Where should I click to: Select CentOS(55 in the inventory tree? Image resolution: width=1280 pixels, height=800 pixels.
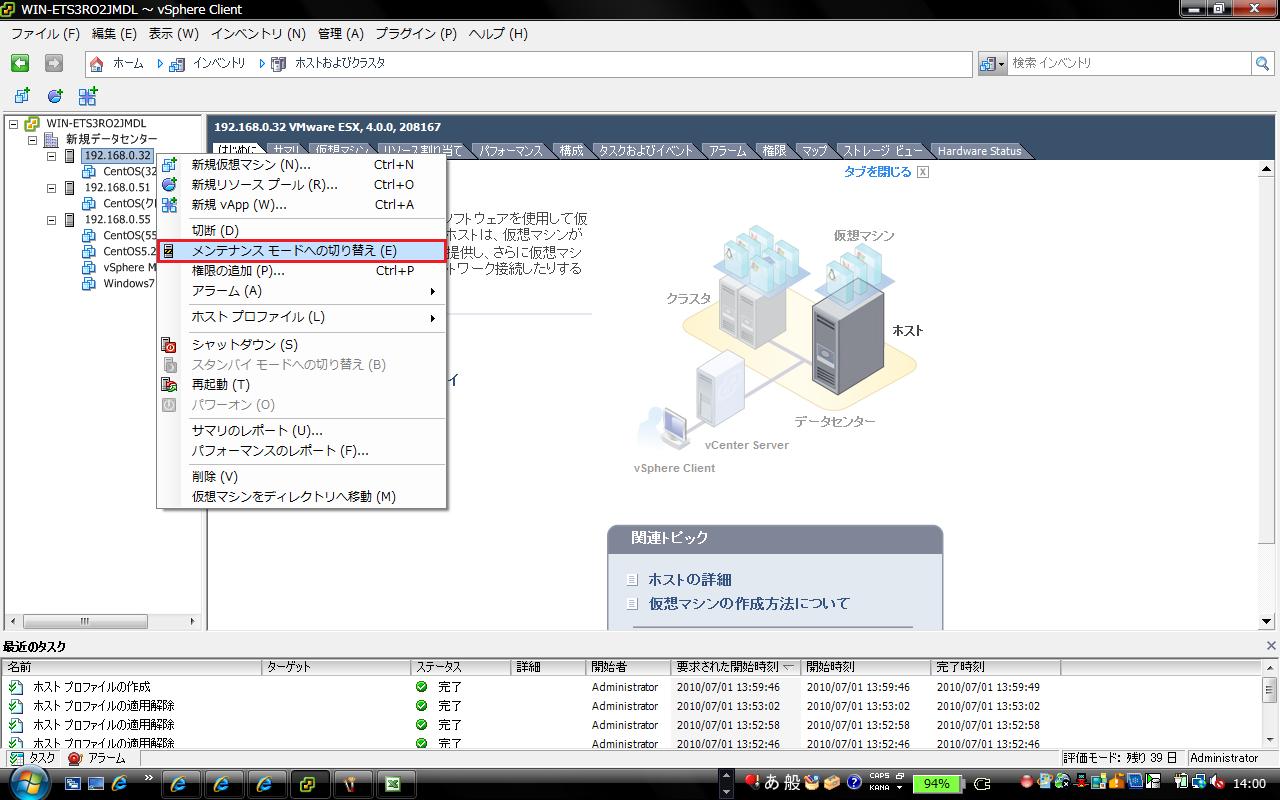[129, 236]
